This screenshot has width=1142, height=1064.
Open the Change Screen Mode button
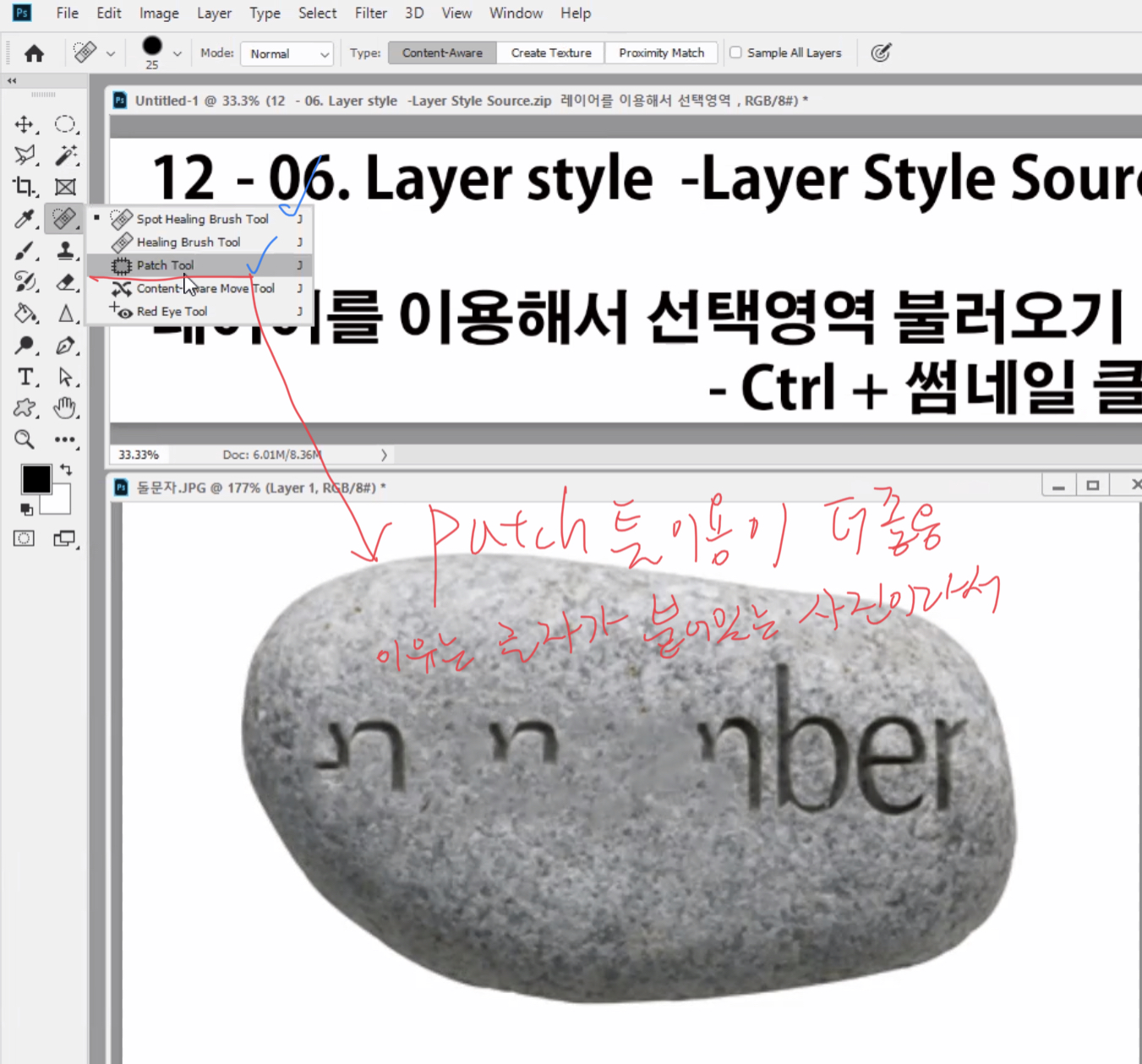pyautogui.click(x=65, y=538)
